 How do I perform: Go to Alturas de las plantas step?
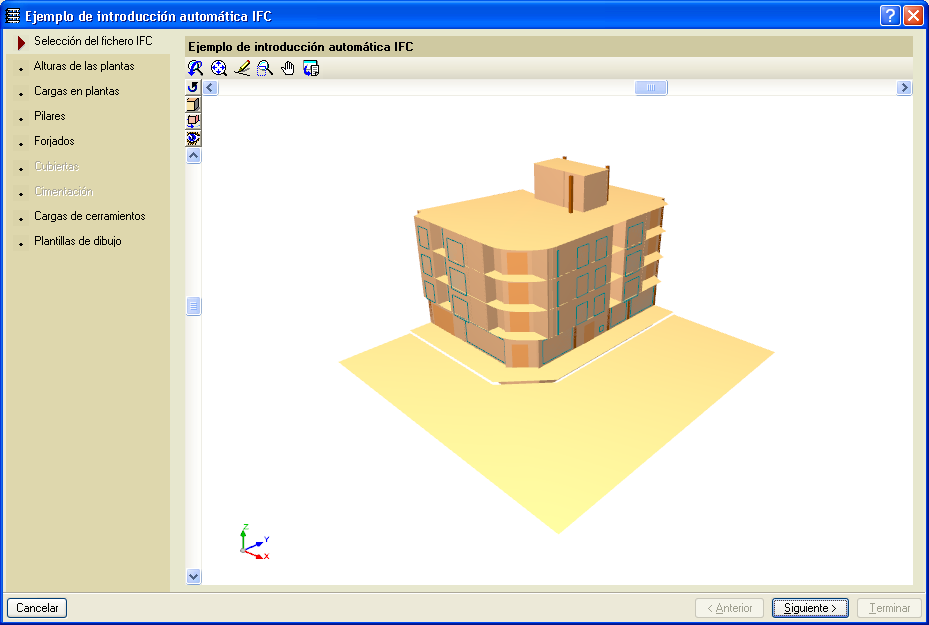click(x=84, y=66)
